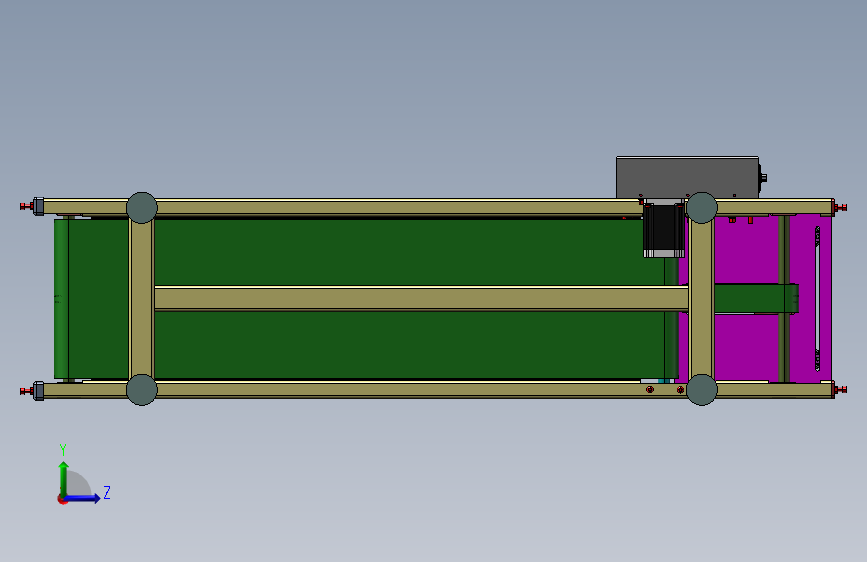The image size is (867, 562).
Task: Select the lower-left red tensioner bolt
Action: [27, 391]
